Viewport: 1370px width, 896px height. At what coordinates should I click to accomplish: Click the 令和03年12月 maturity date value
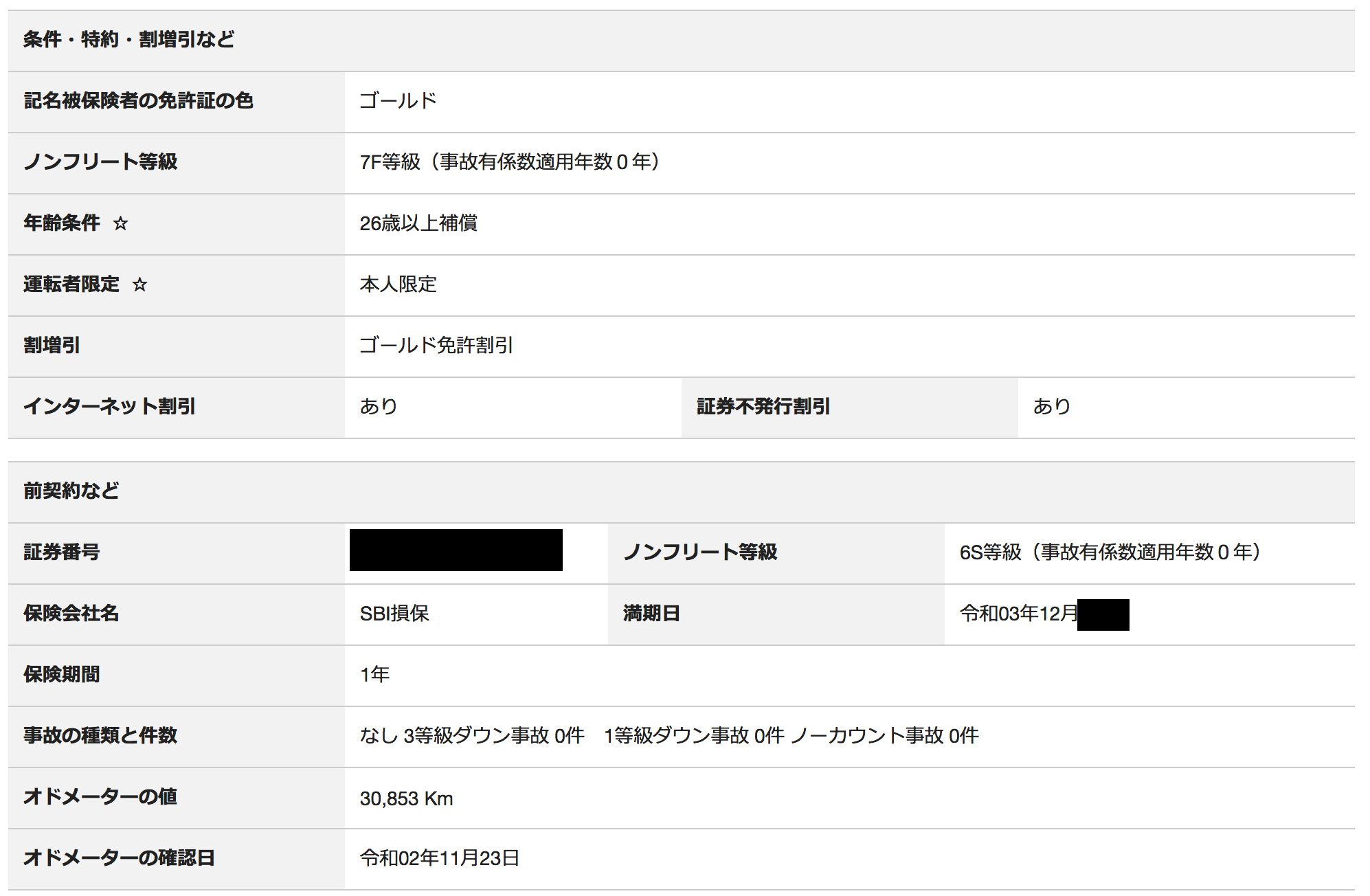point(1018,614)
